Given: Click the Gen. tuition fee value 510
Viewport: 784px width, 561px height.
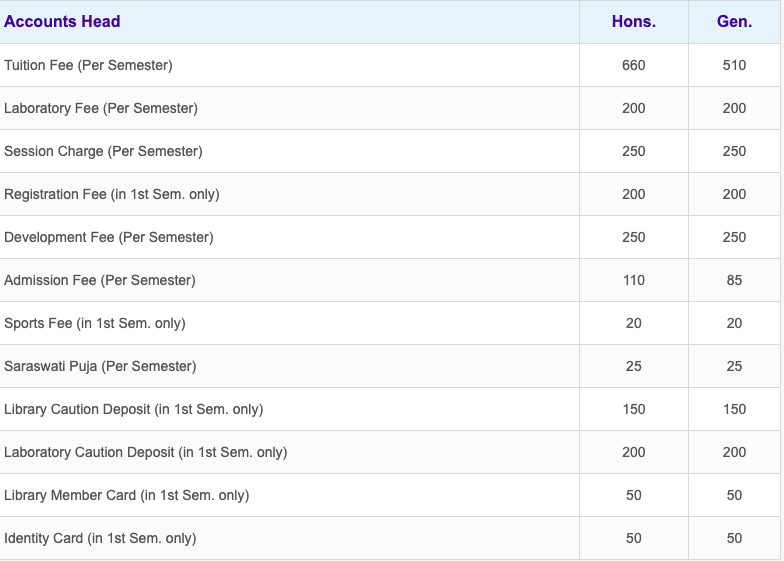Looking at the screenshot, I should pyautogui.click(x=735, y=65).
